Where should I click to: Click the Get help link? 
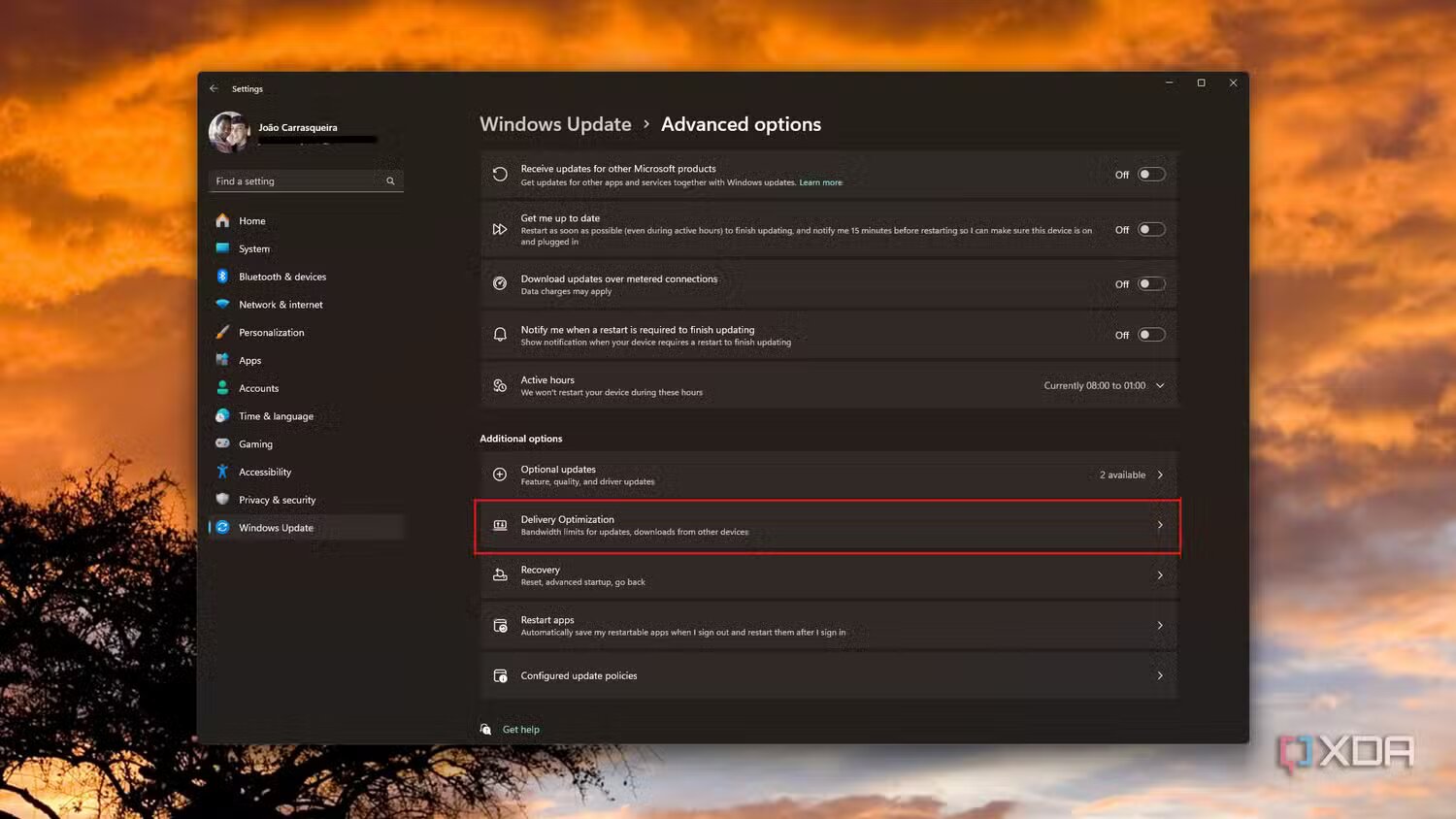coord(520,730)
